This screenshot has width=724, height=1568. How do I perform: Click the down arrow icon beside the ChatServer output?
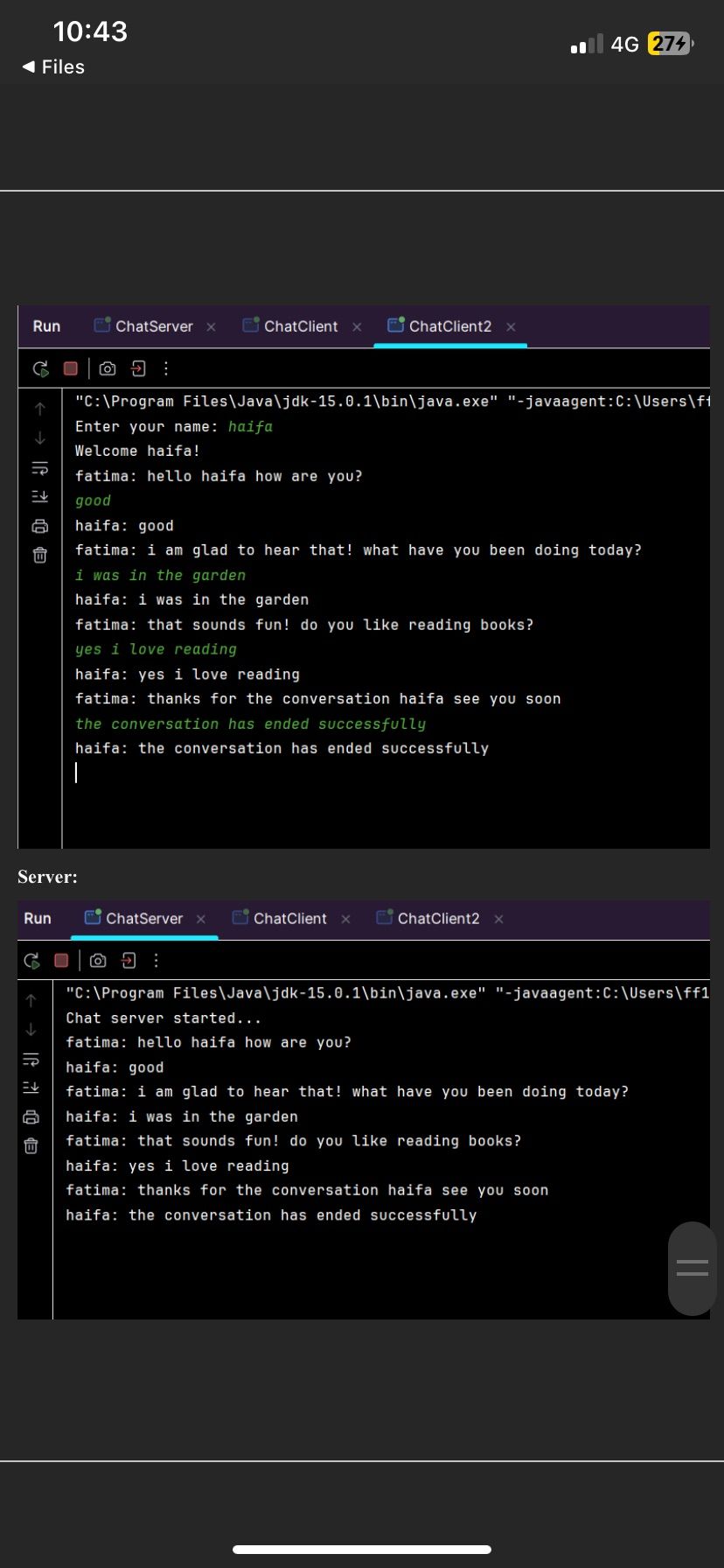click(x=31, y=1030)
